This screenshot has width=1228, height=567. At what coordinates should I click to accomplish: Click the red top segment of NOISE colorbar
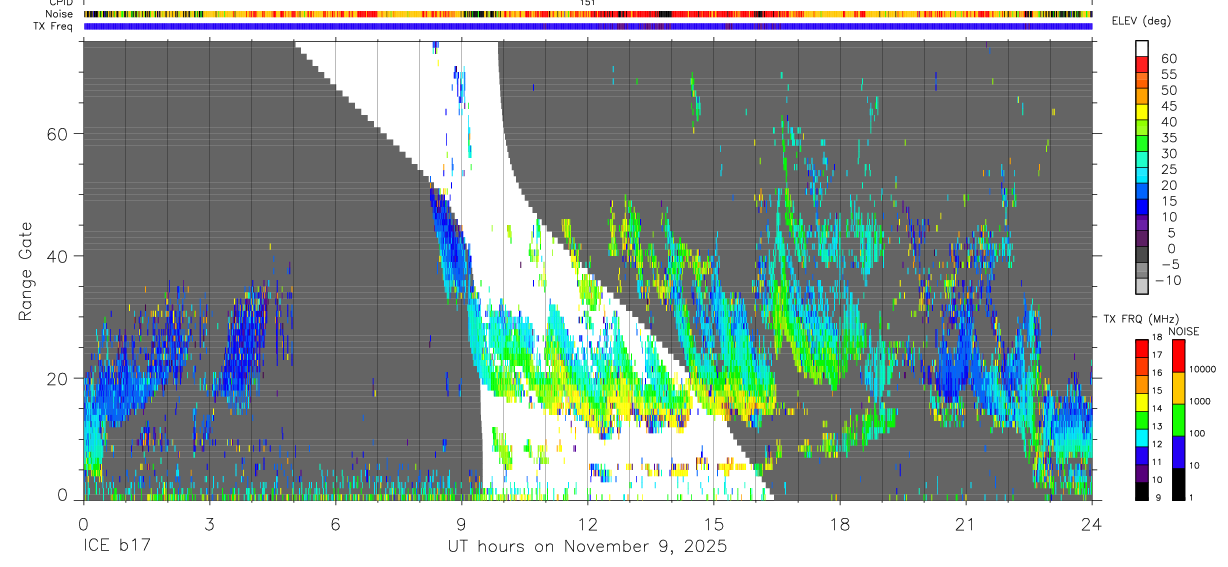coord(1179,356)
